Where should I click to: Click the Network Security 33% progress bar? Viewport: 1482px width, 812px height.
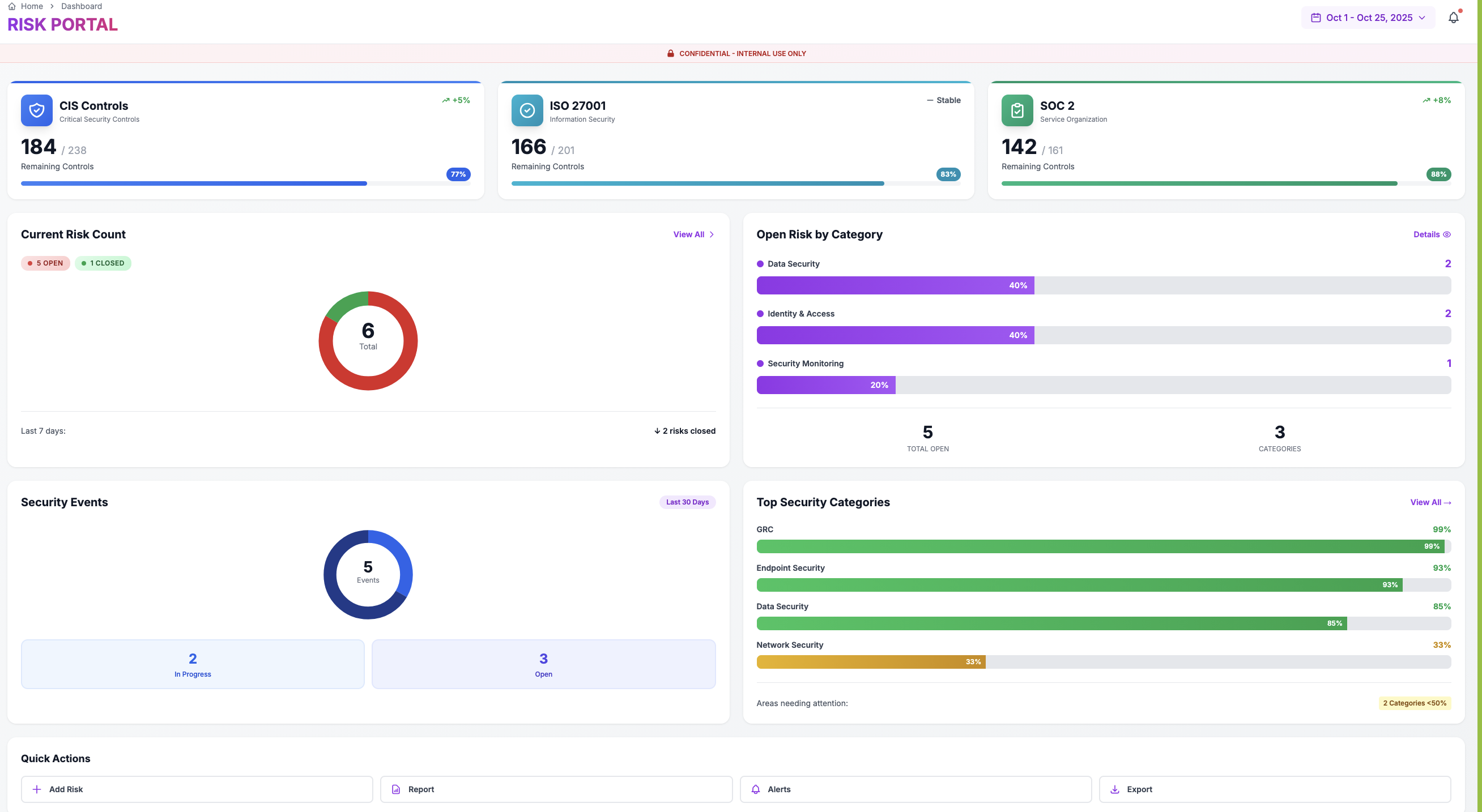point(870,662)
